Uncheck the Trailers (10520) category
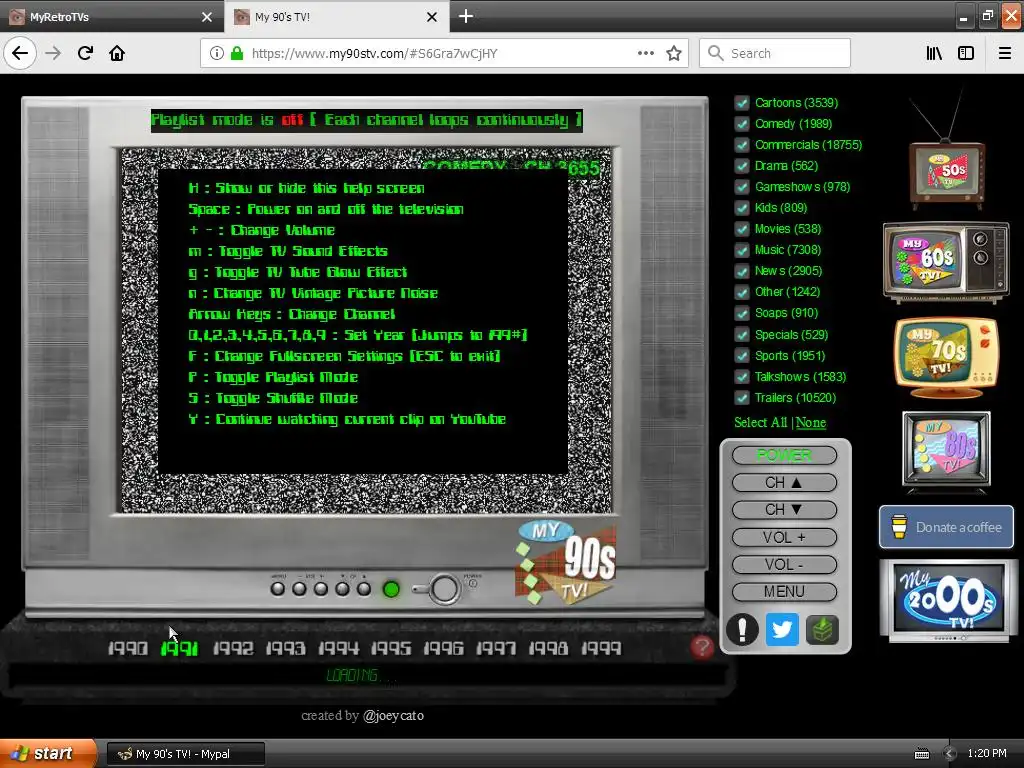Viewport: 1024px width, 768px height. [742, 398]
